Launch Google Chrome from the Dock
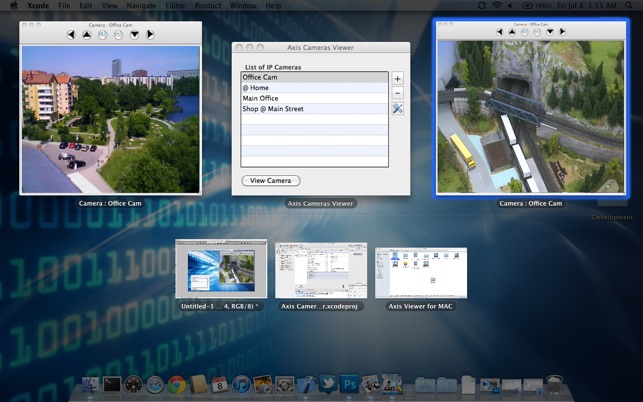This screenshot has width=643, height=402. (x=177, y=384)
